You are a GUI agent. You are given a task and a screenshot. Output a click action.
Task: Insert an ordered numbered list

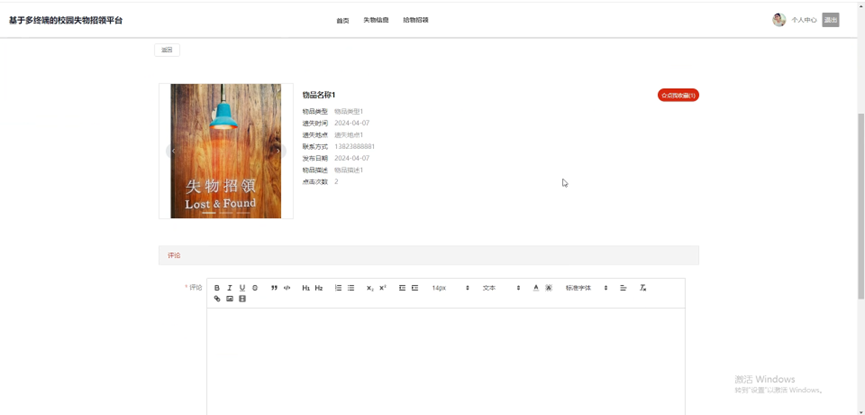338,288
